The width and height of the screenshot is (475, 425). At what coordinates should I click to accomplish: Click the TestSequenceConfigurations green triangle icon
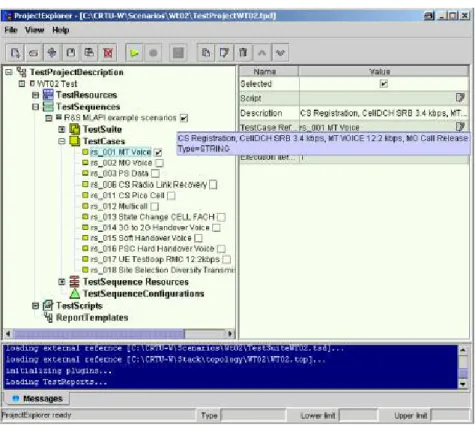coord(75,294)
